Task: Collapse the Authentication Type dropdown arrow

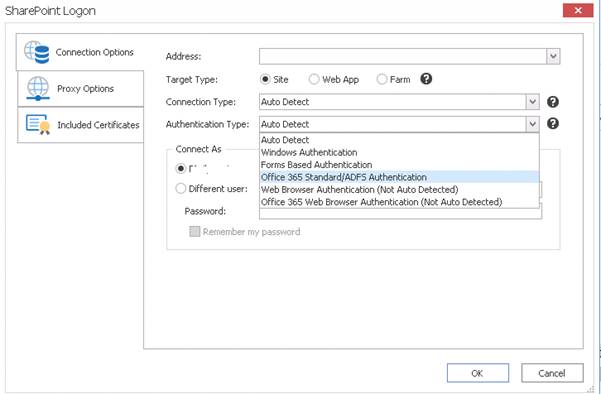Action: (532, 124)
